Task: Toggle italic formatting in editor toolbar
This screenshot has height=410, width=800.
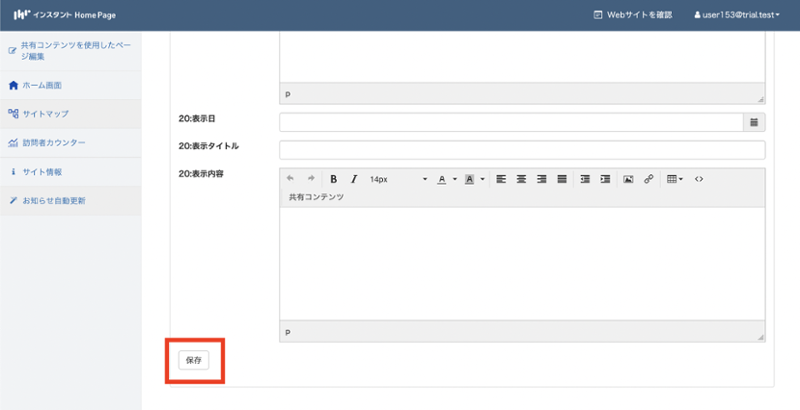Action: pos(353,179)
